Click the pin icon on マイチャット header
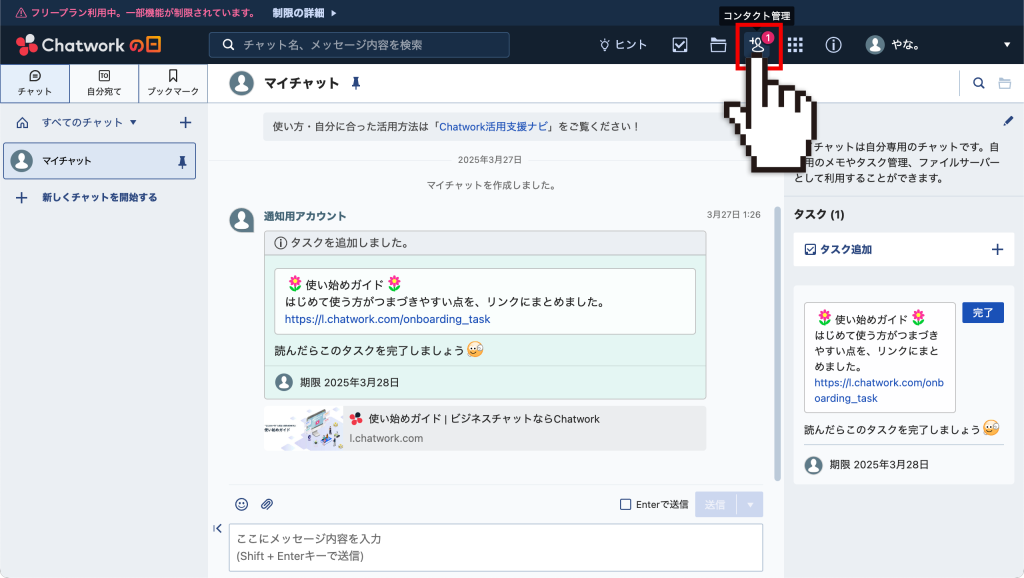The image size is (1024, 578). [x=355, y=84]
